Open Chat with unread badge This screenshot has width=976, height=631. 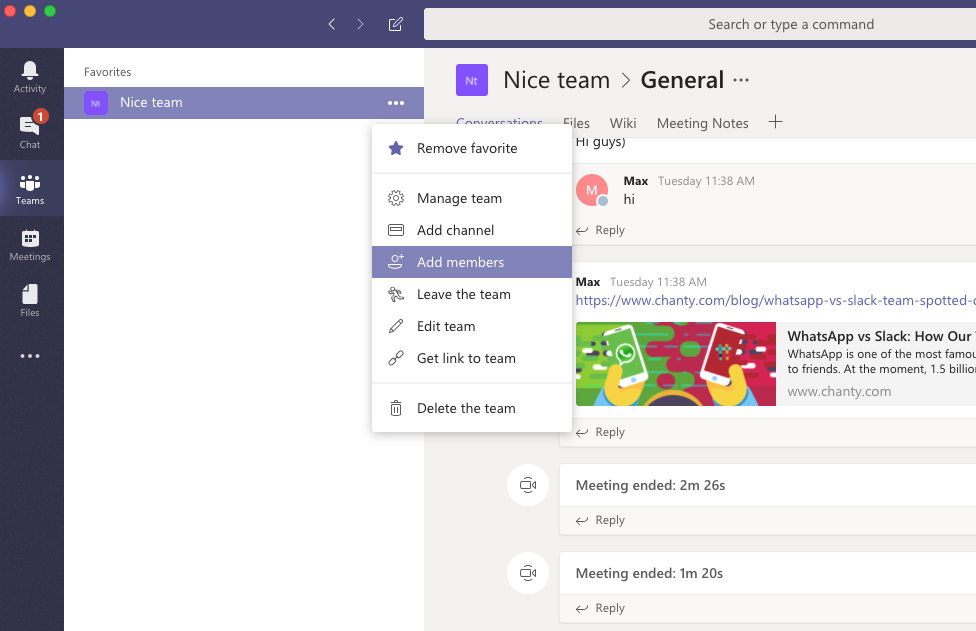point(30,132)
